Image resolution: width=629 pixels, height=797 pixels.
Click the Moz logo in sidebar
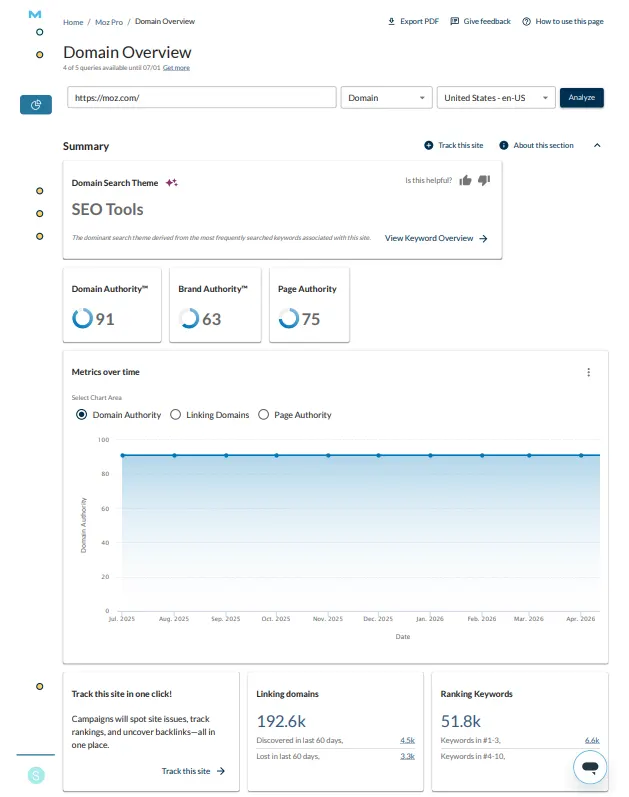pos(35,14)
